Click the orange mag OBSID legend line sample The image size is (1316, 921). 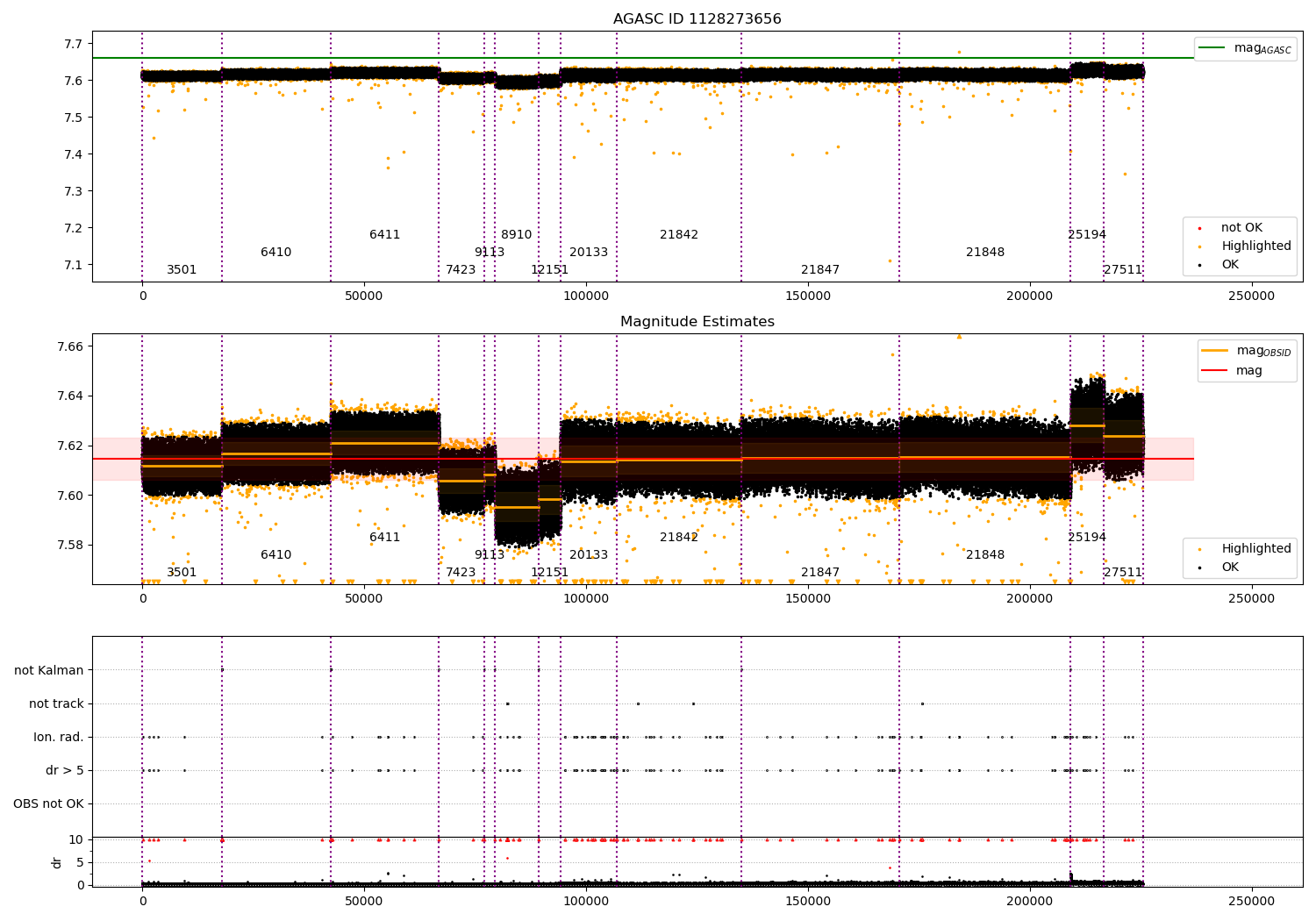(1215, 351)
